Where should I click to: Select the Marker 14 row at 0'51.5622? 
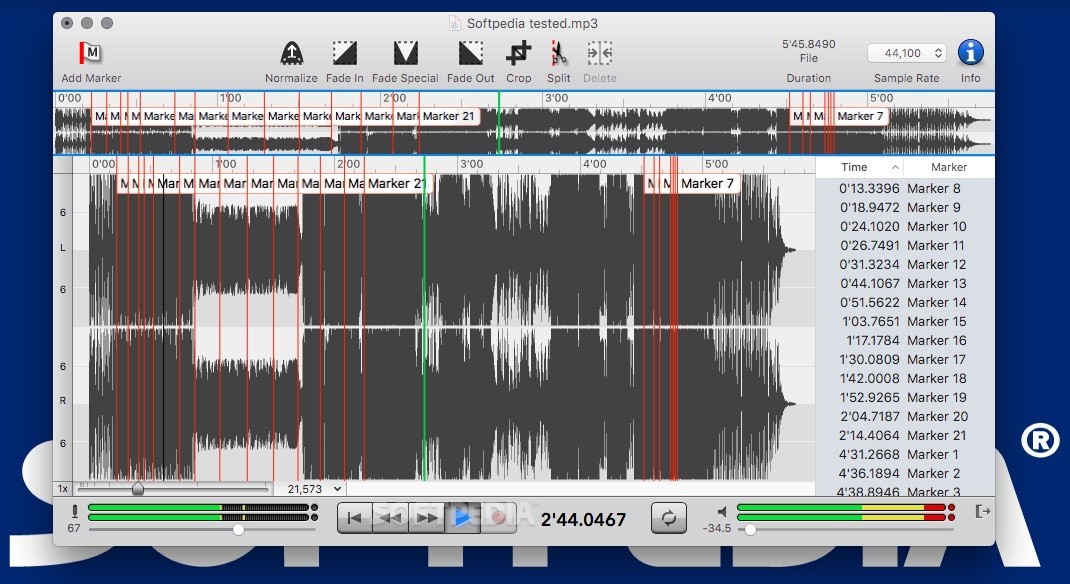pyautogui.click(x=905, y=302)
